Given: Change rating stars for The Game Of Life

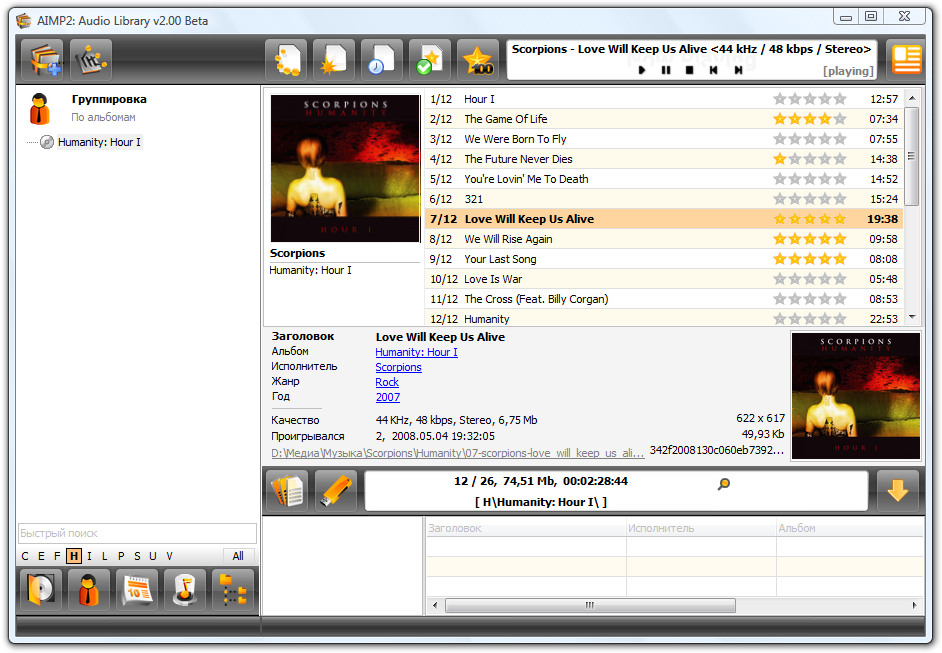Looking at the screenshot, I should pos(809,119).
